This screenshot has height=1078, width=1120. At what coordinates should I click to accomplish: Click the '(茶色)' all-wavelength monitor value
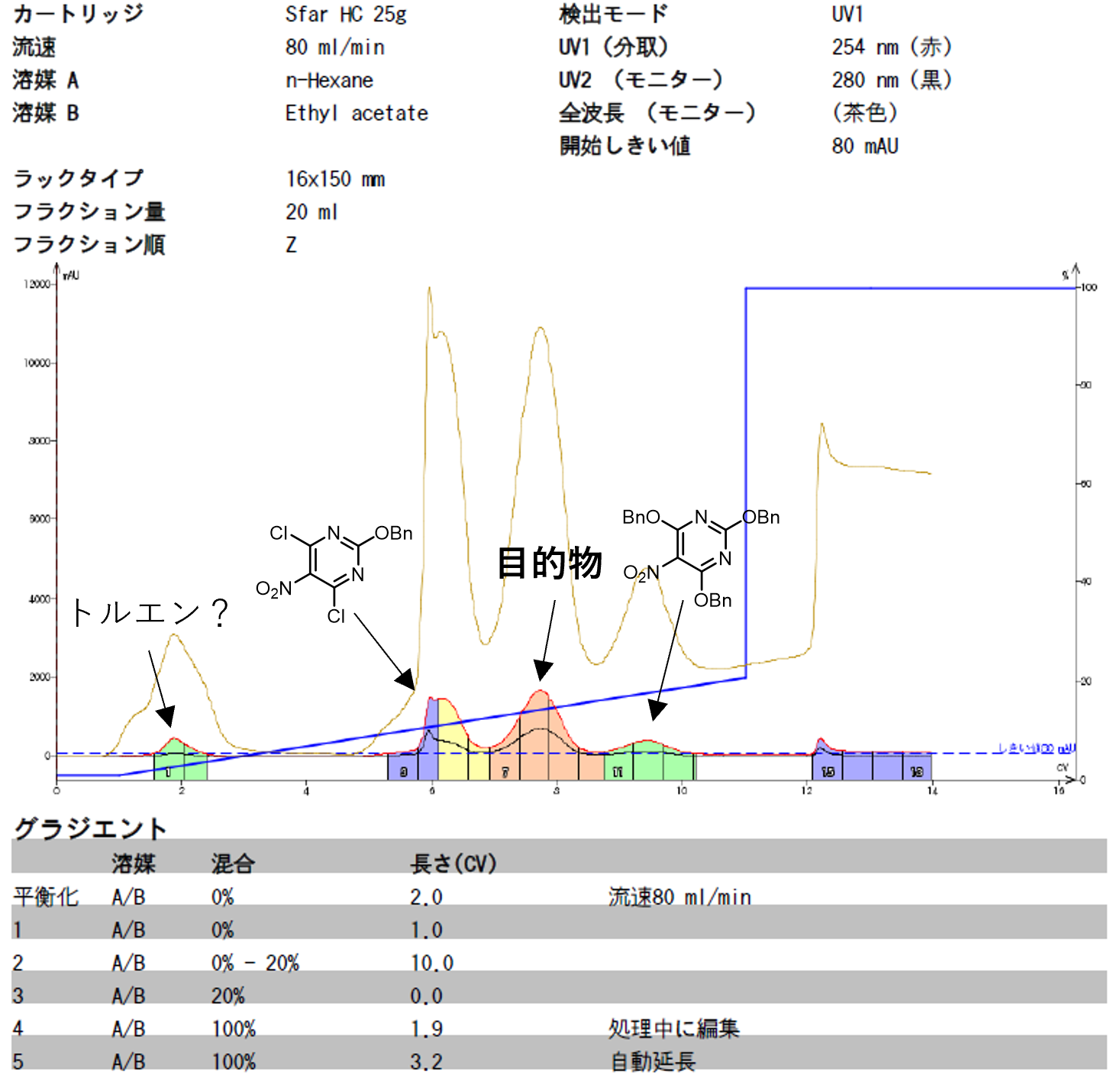click(x=865, y=113)
